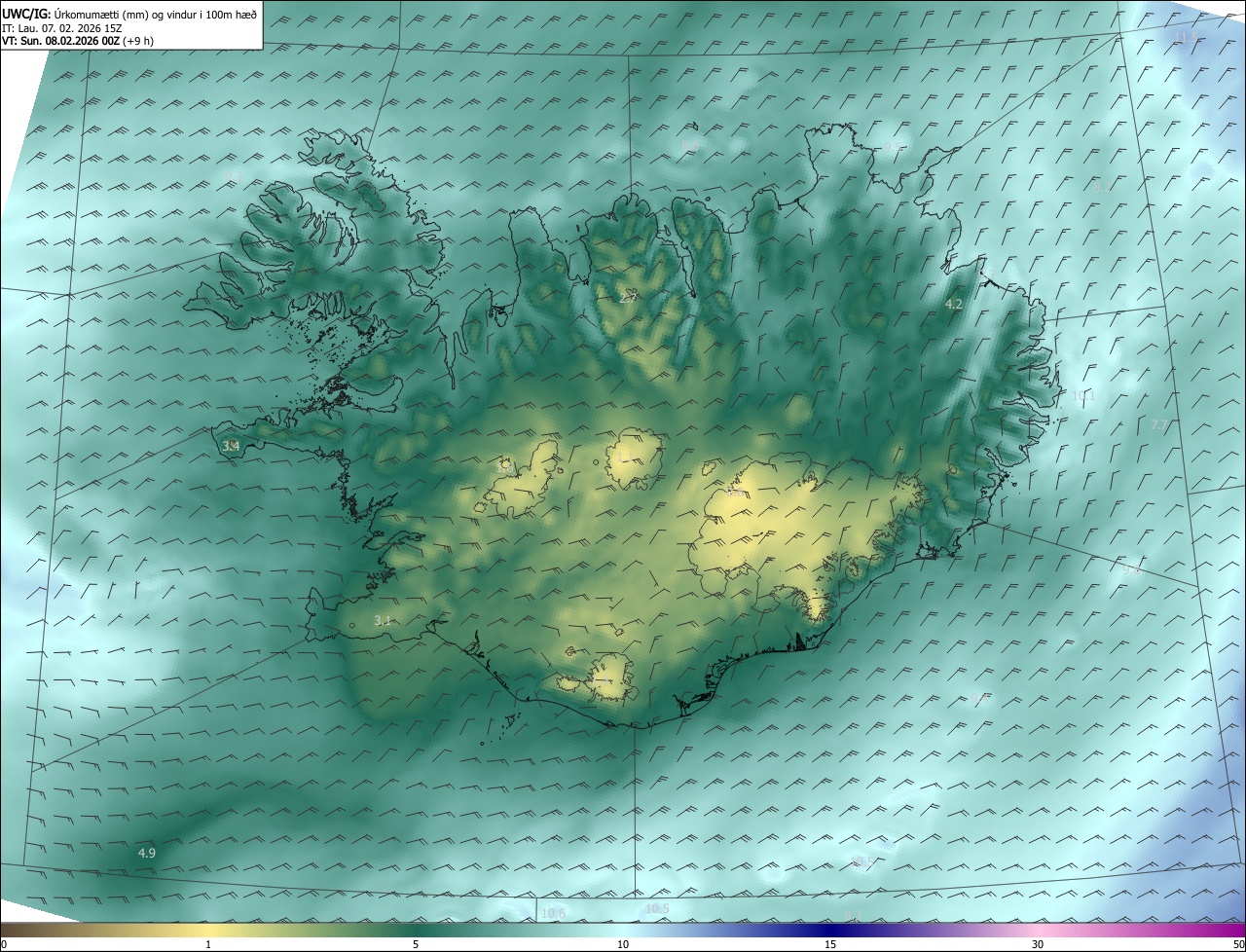Click the color scale tick label '15'
Screen dimensions: 1246x952
click(830, 944)
